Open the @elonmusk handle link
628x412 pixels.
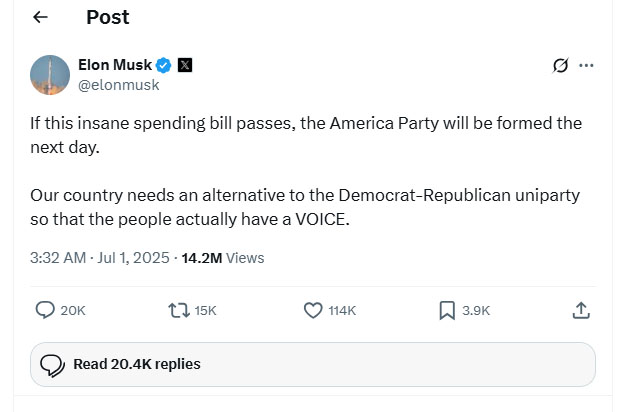pyautogui.click(x=118, y=85)
